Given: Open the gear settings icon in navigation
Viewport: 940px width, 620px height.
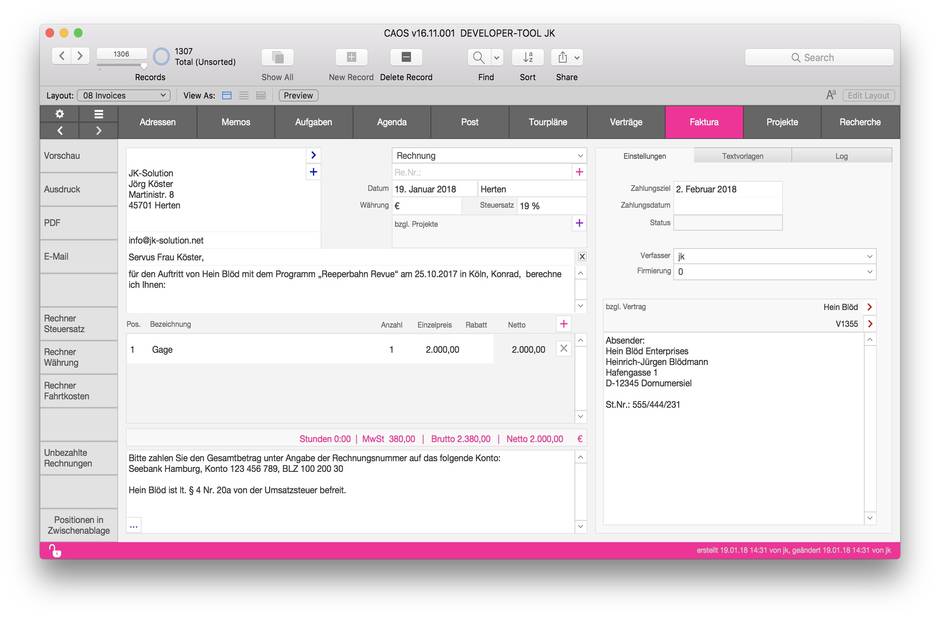Looking at the screenshot, I should 59,114.
